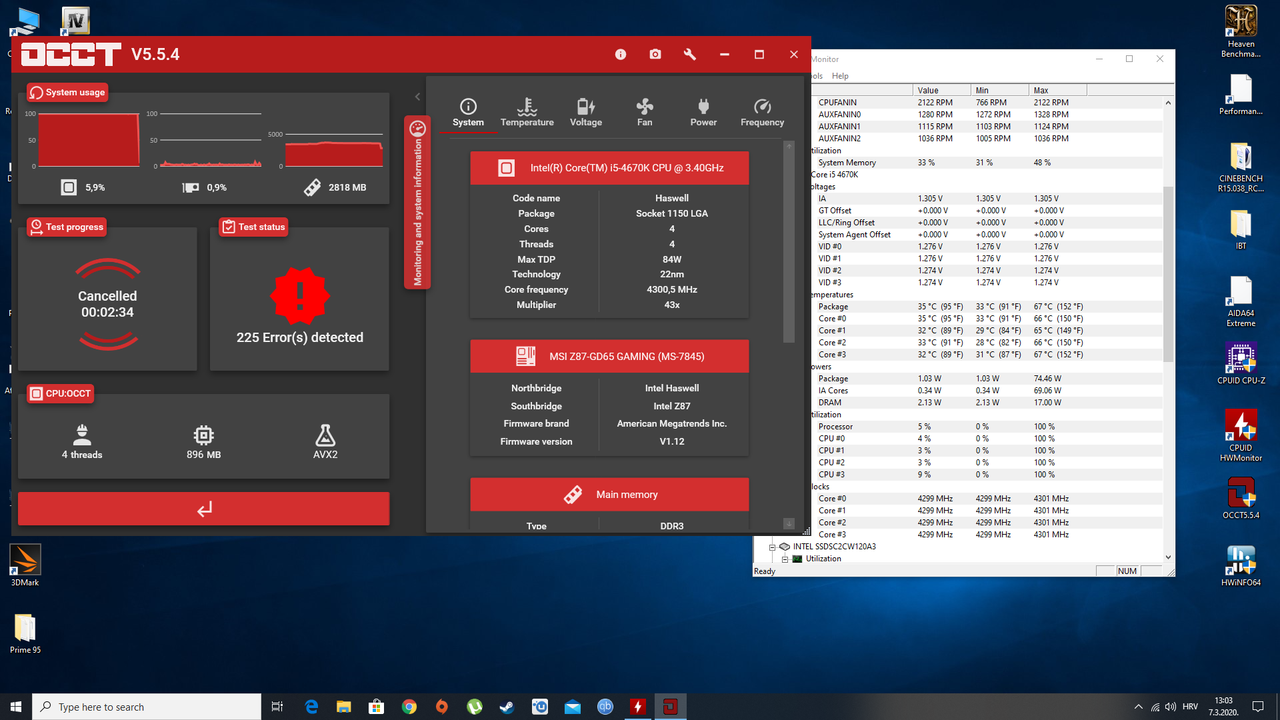The image size is (1280, 720).
Task: Click the Value column header in HWMonitor
Action: coord(942,90)
